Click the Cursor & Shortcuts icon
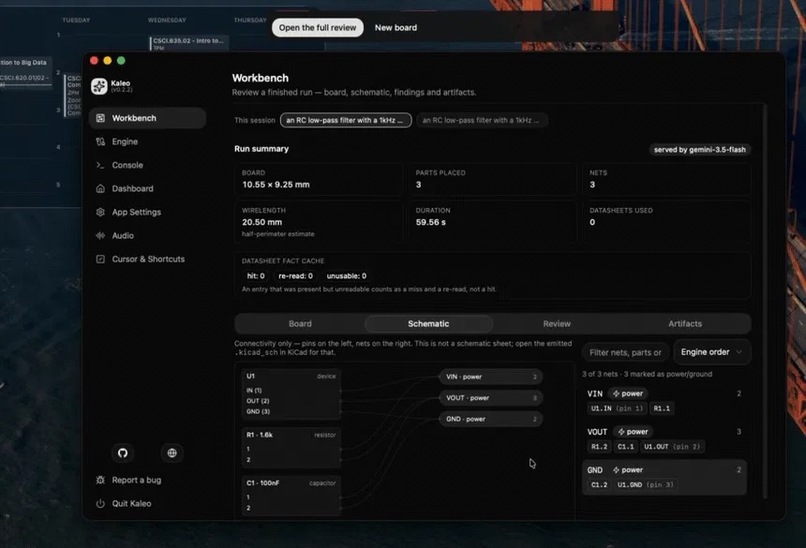Screen dimensions: 806x548 coord(100,259)
